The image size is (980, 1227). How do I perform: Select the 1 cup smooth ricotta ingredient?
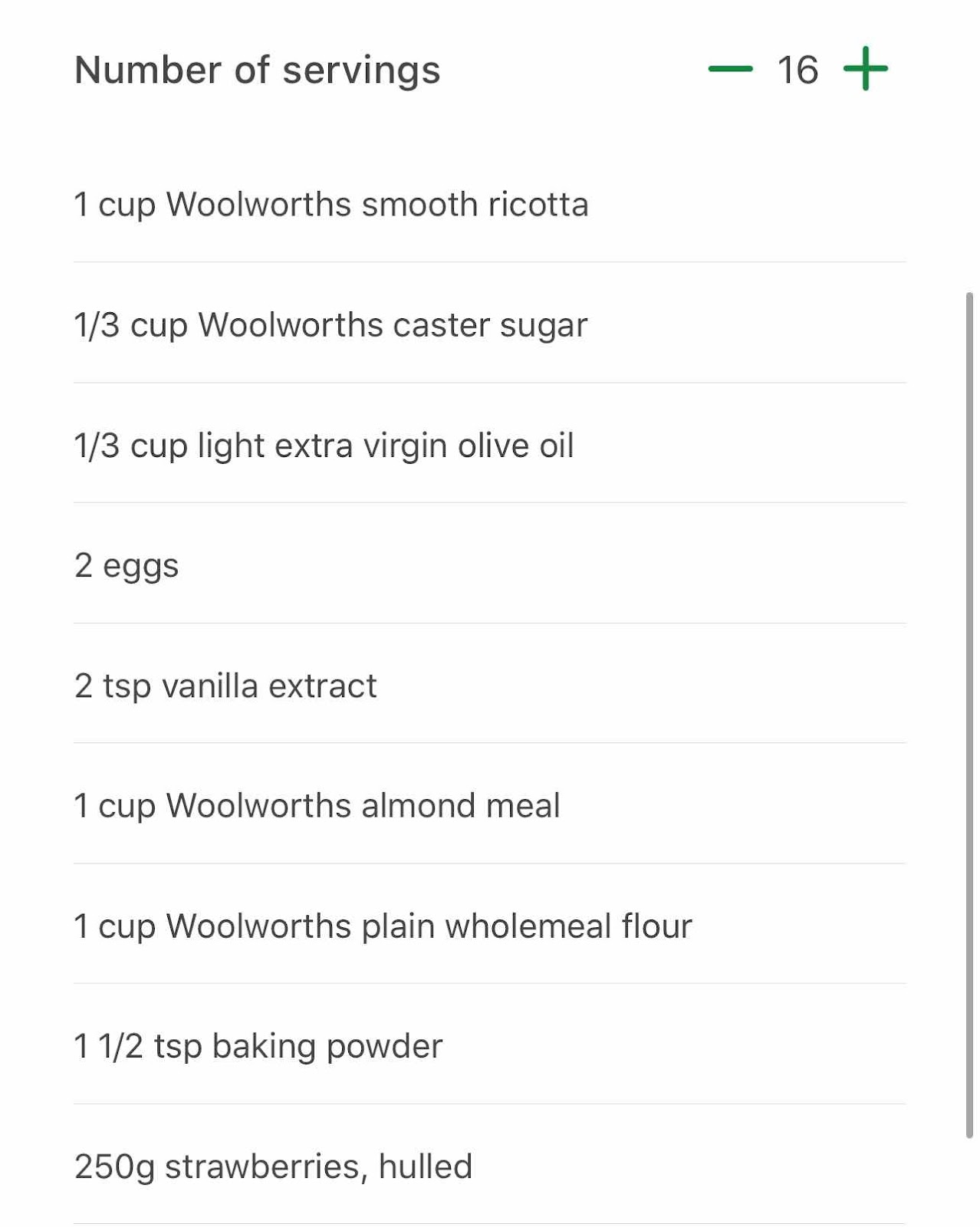489,204
